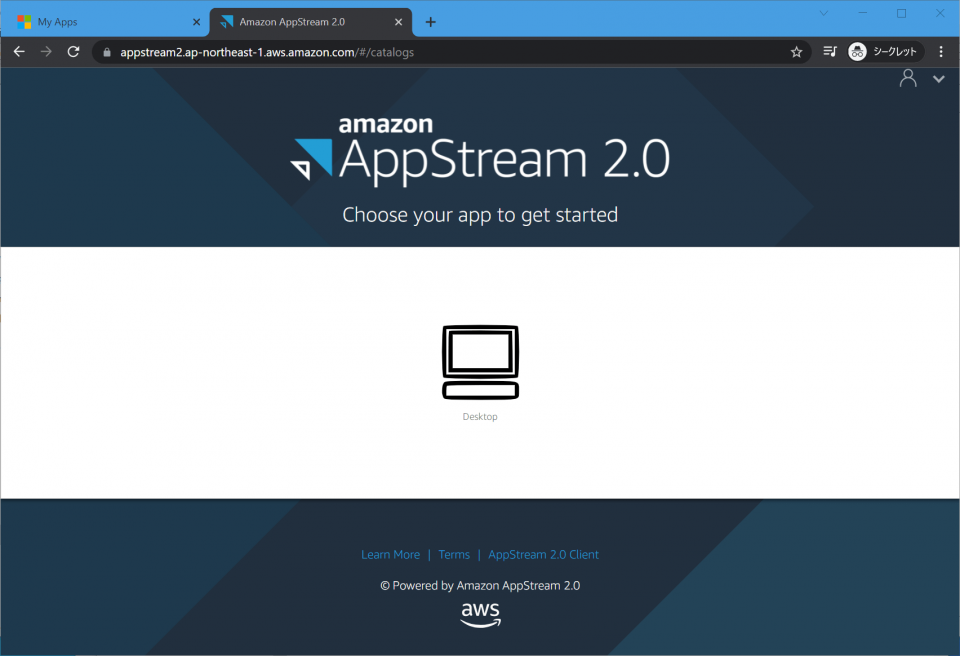Launch the Desktop app icon

[x=480, y=362]
